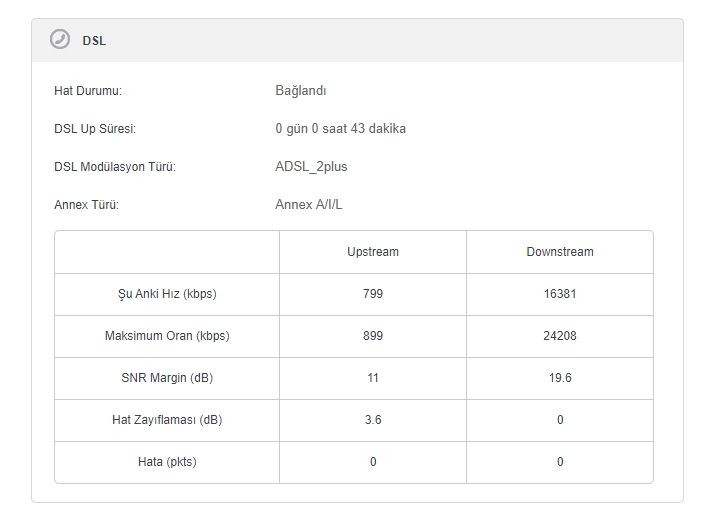Screen dimensions: 722x513
Task: Select downstream maximum rate 24208
Action: click(x=560, y=336)
